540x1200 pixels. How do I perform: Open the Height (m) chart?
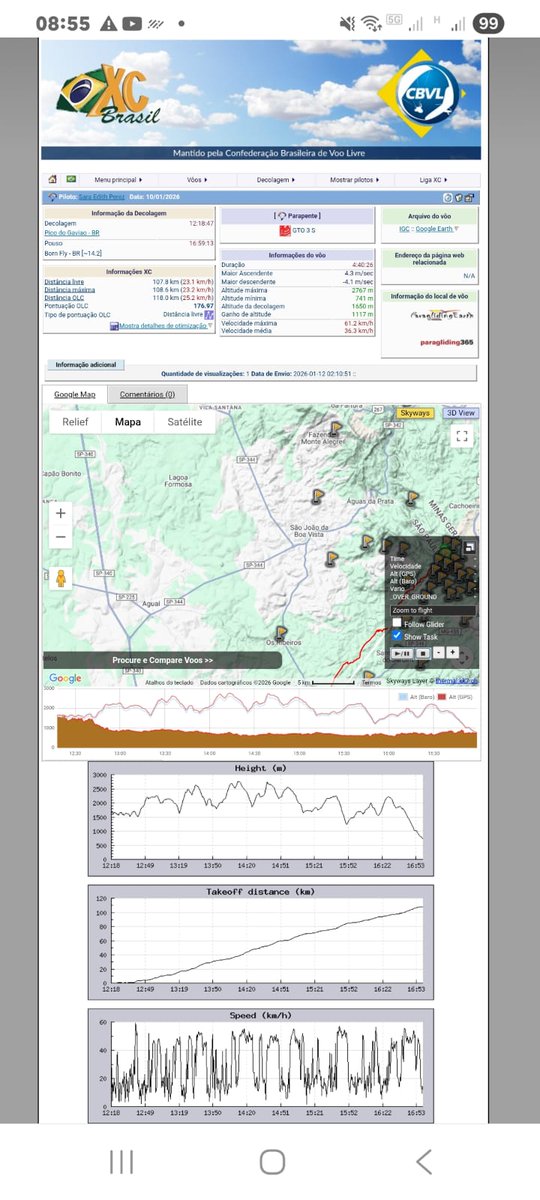point(261,819)
